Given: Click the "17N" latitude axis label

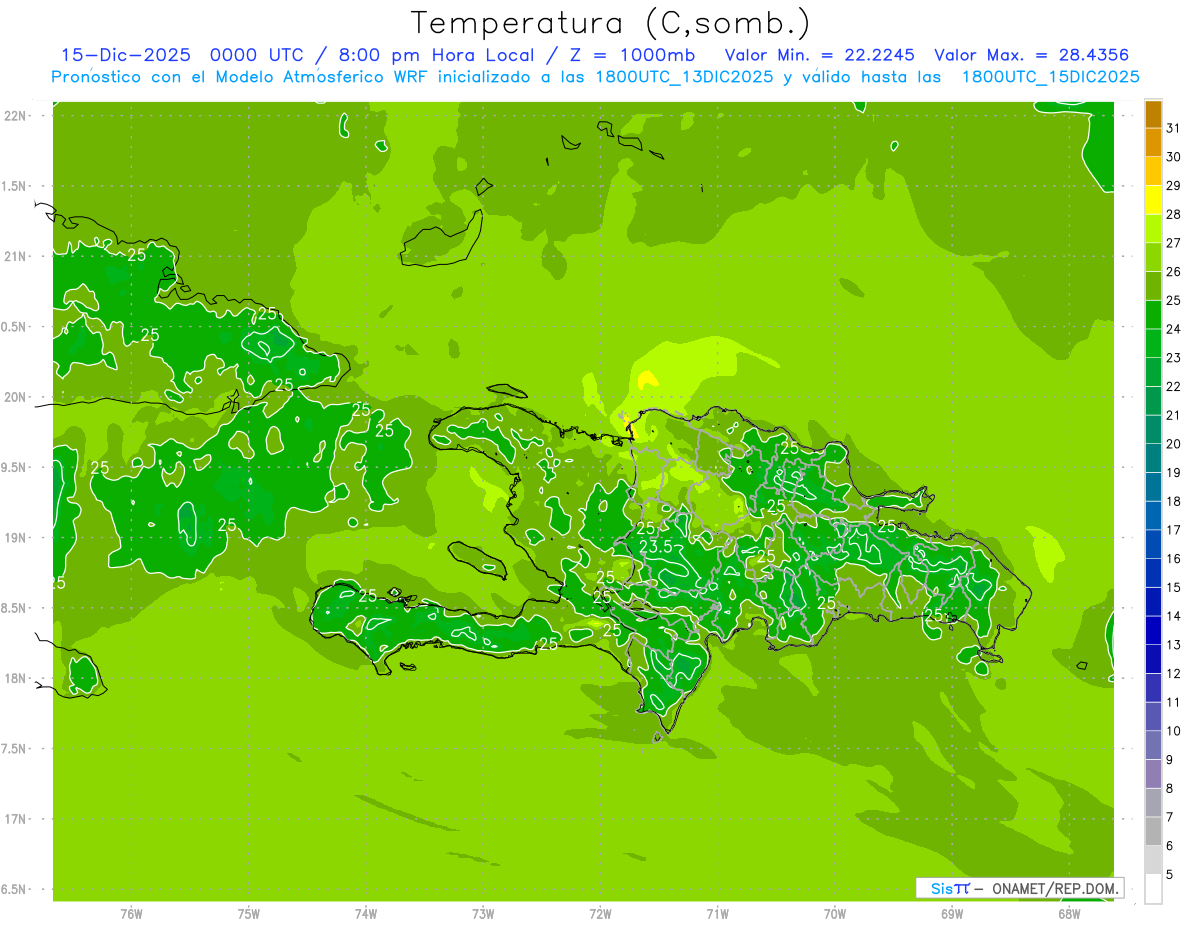Looking at the screenshot, I should (x=15, y=819).
